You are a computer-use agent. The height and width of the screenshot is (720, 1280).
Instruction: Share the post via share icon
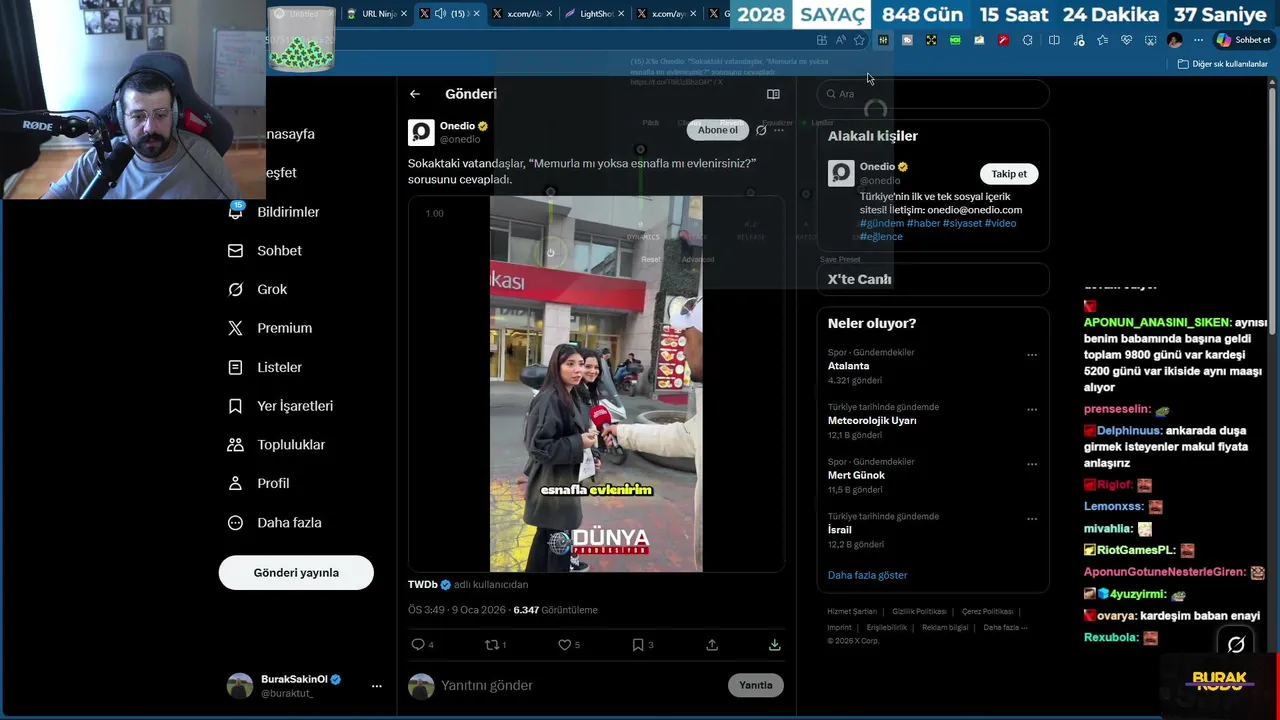[712, 645]
